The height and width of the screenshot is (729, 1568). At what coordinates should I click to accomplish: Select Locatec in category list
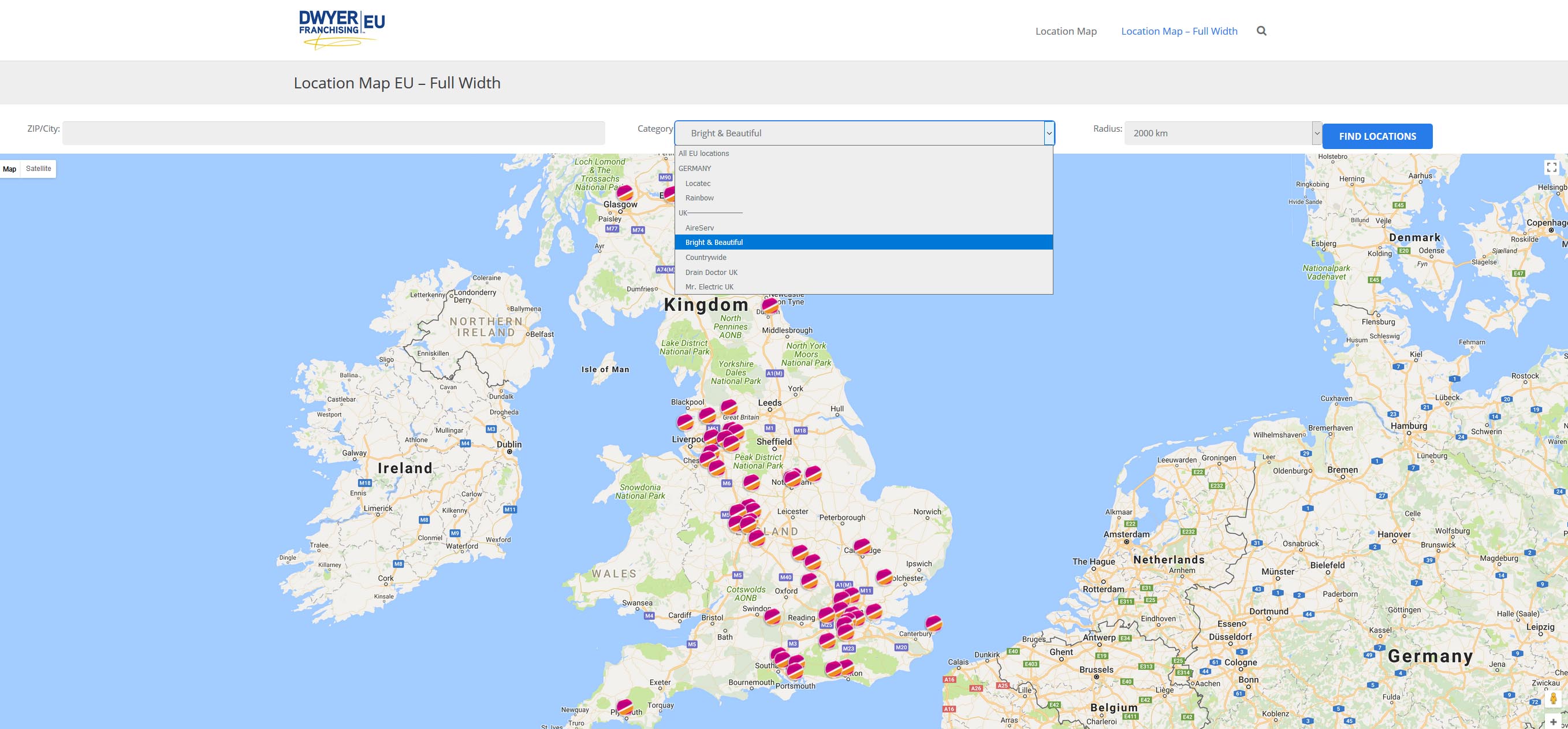864,183
